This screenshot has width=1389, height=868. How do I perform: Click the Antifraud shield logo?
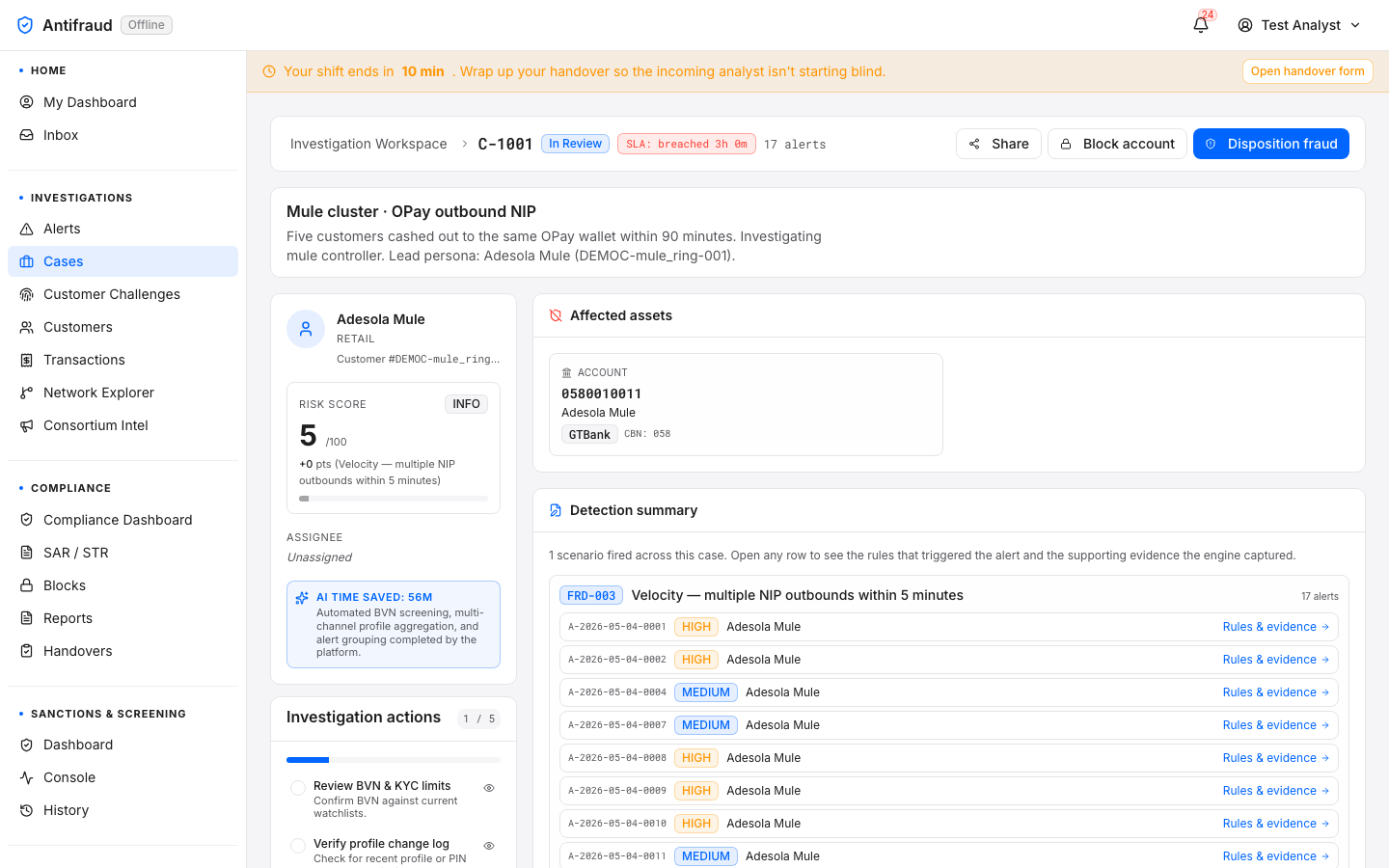pos(25,25)
